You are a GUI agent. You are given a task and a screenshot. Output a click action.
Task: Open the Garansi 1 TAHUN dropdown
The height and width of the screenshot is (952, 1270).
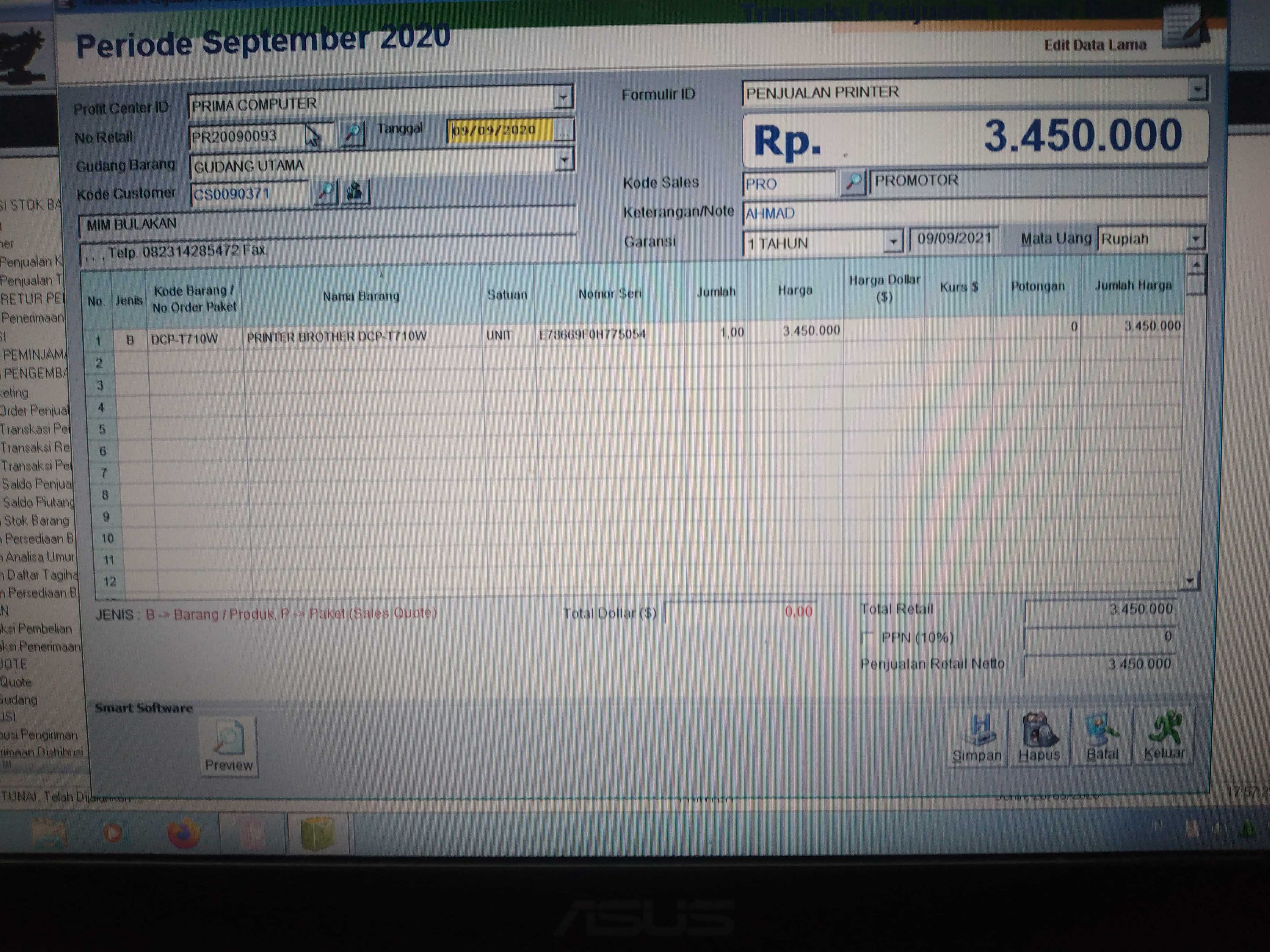click(893, 242)
